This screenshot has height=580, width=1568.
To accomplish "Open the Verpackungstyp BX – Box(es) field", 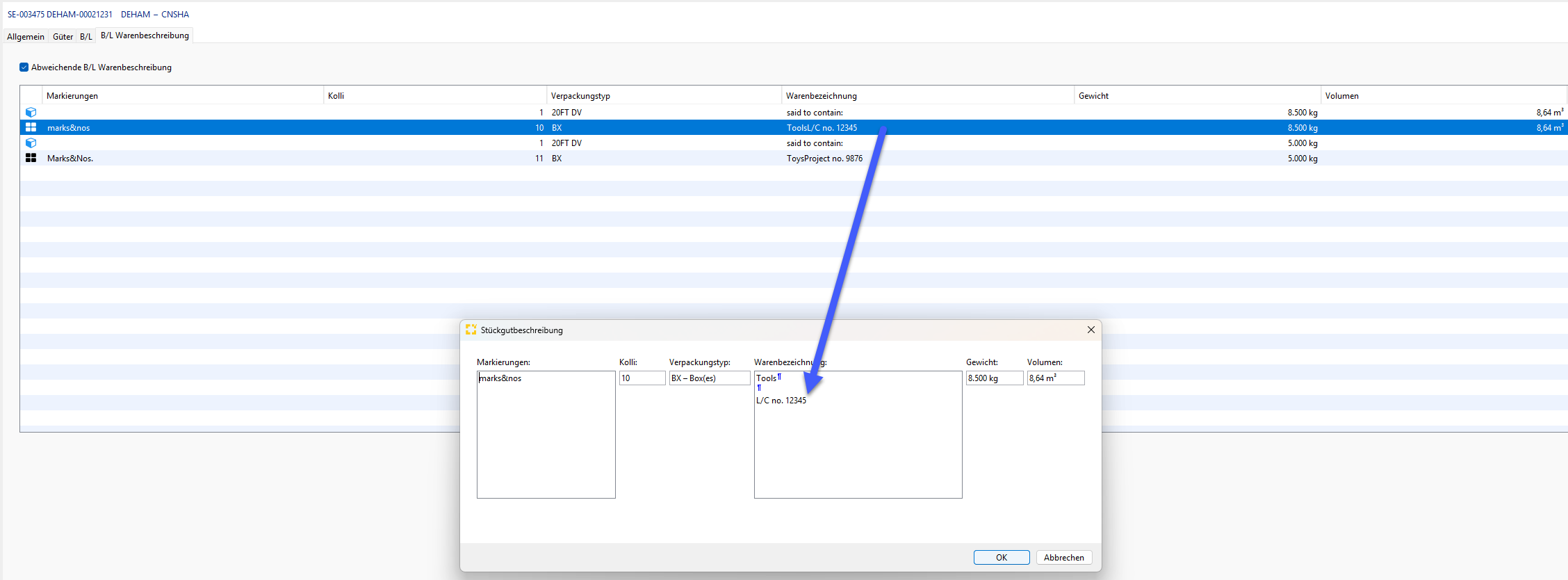I will click(x=709, y=378).
